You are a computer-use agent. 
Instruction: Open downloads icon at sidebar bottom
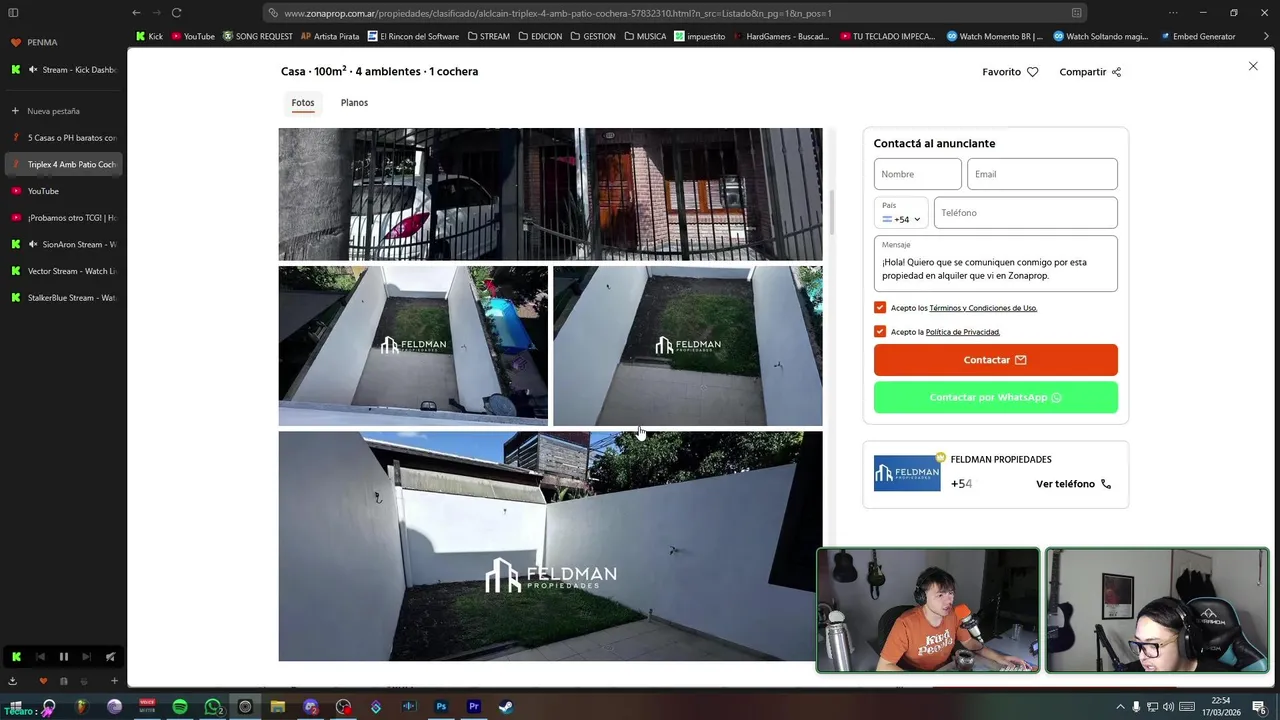click(x=13, y=681)
